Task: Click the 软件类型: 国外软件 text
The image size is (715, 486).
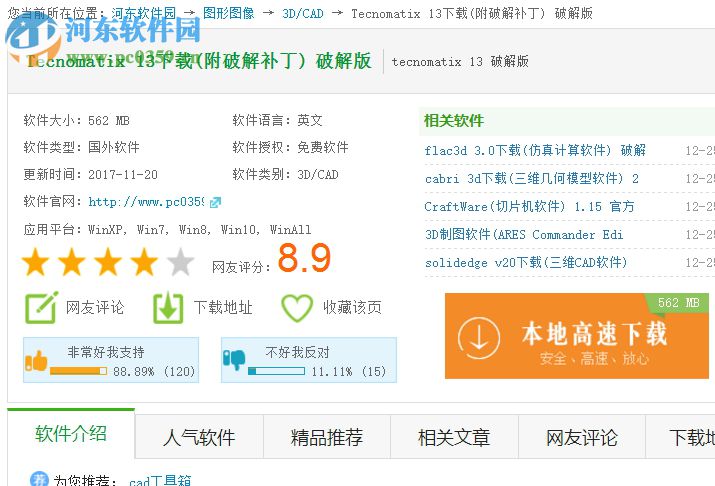Action: (81, 147)
